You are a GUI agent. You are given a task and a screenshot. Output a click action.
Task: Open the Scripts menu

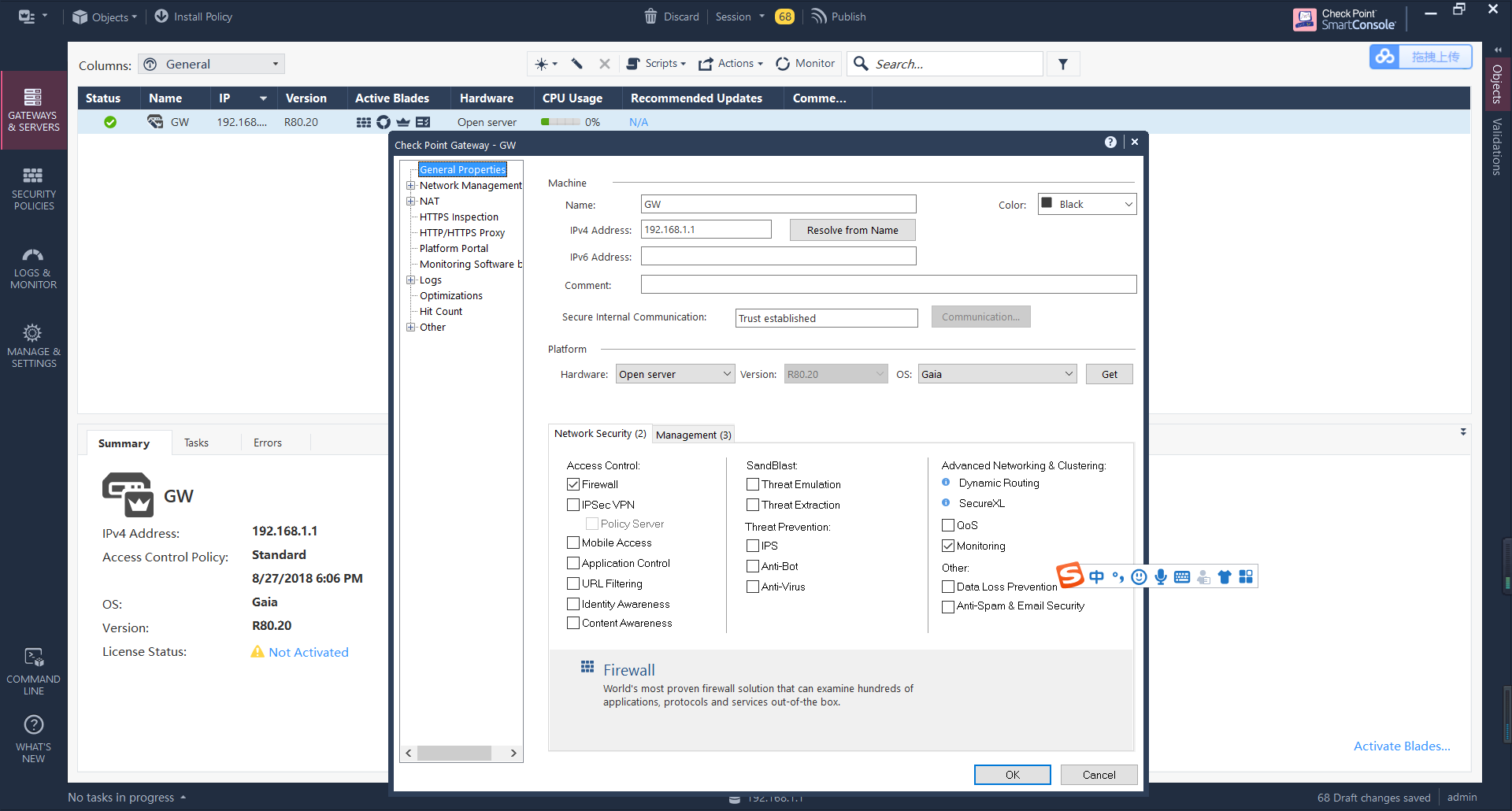656,64
